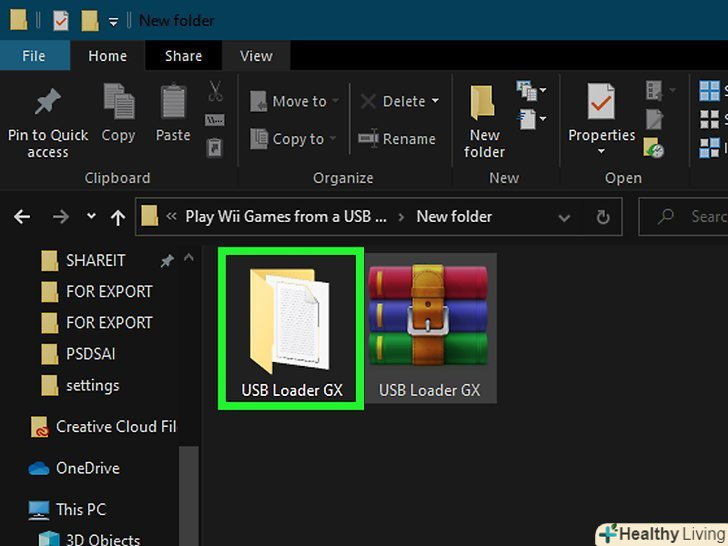Click the Delete X icon
This screenshot has width=728, height=546.
pos(368,101)
